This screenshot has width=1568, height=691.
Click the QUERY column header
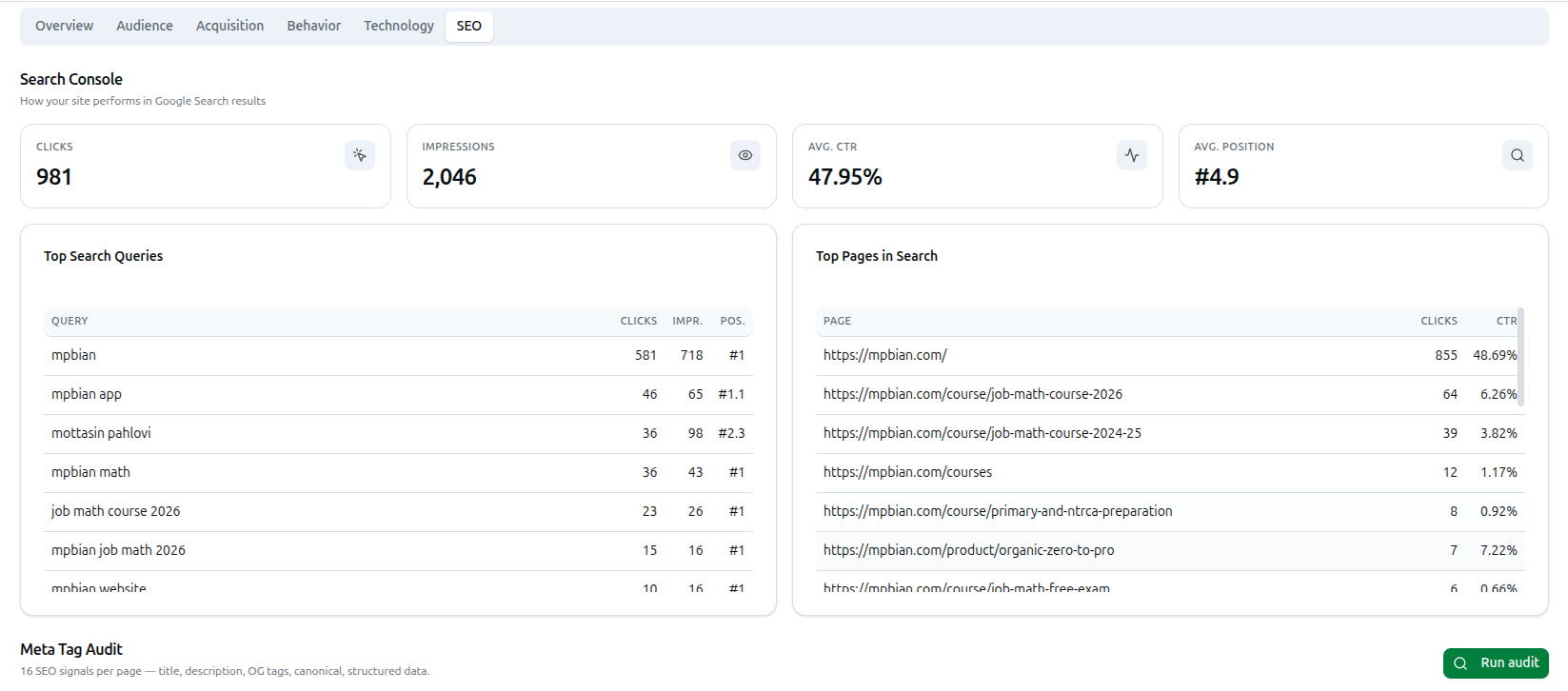click(69, 321)
